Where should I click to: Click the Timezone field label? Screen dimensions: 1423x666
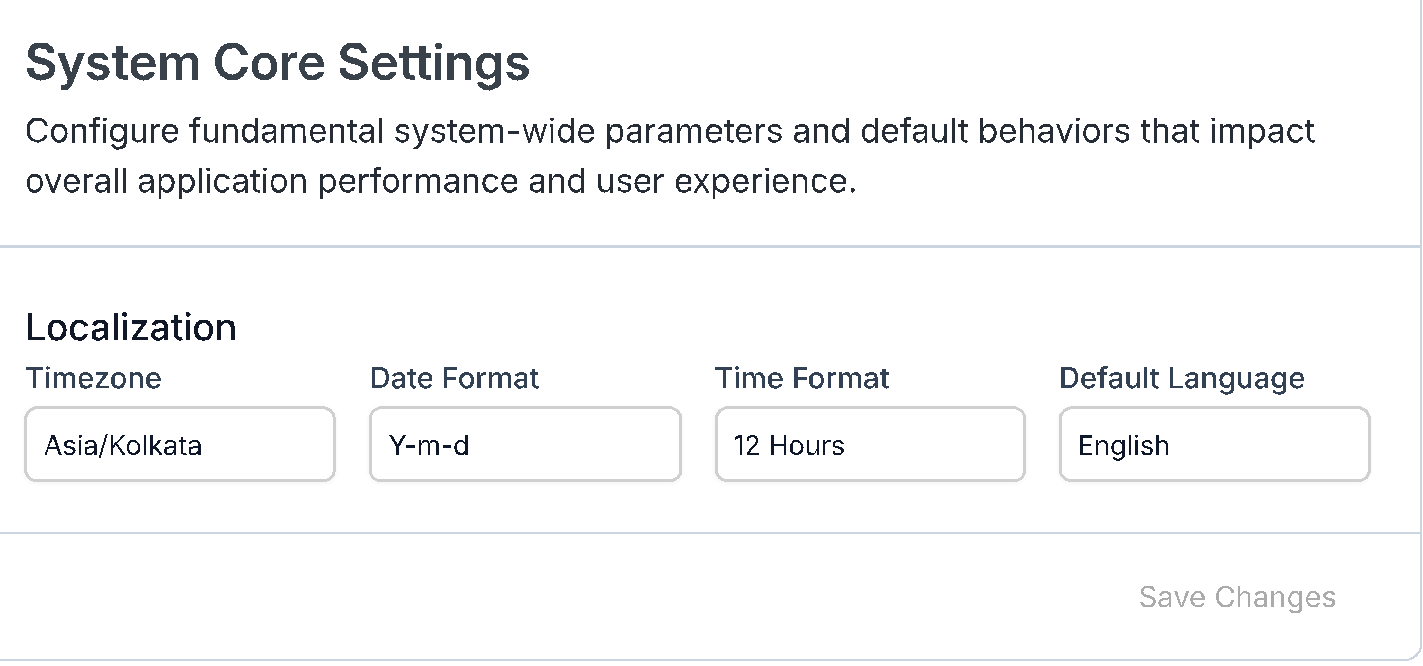coord(93,378)
